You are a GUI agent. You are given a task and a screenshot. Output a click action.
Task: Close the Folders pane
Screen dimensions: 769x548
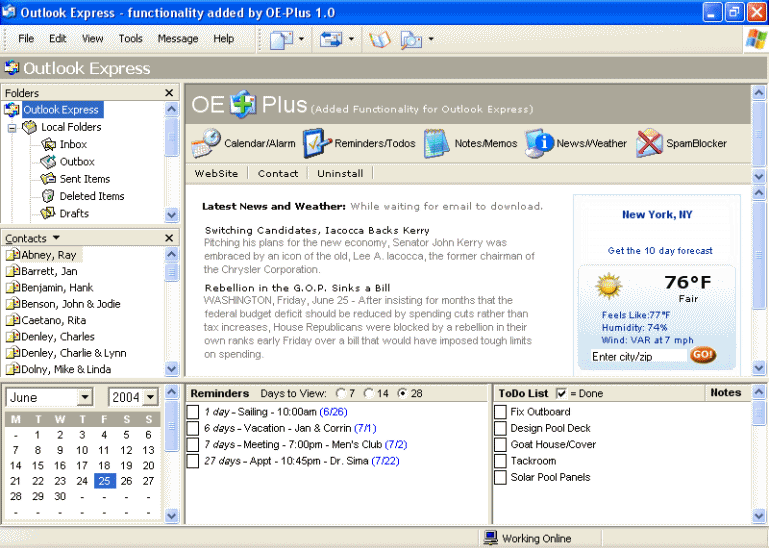pyautogui.click(x=169, y=93)
